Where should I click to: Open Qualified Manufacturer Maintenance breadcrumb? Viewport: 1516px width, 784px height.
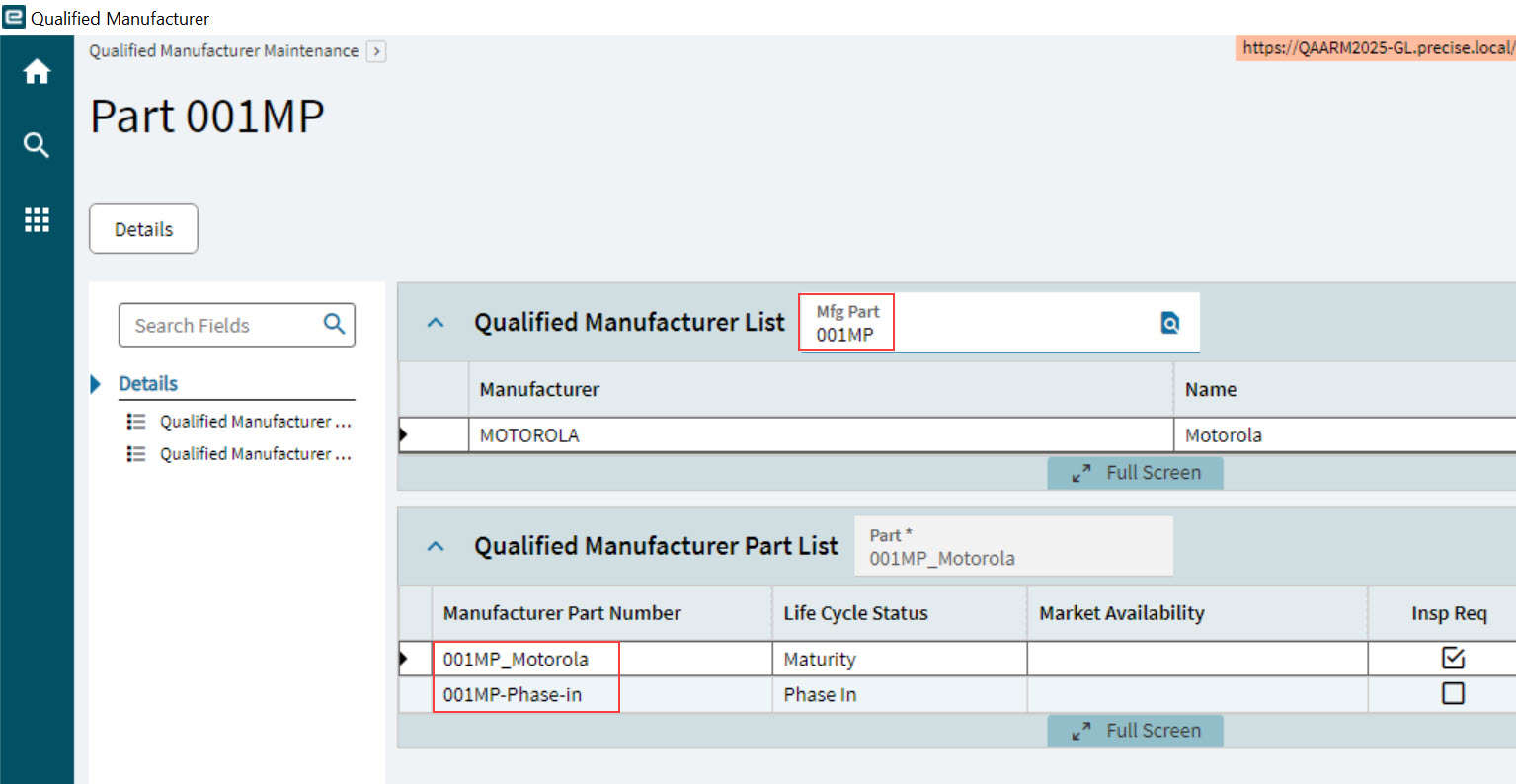tap(221, 51)
